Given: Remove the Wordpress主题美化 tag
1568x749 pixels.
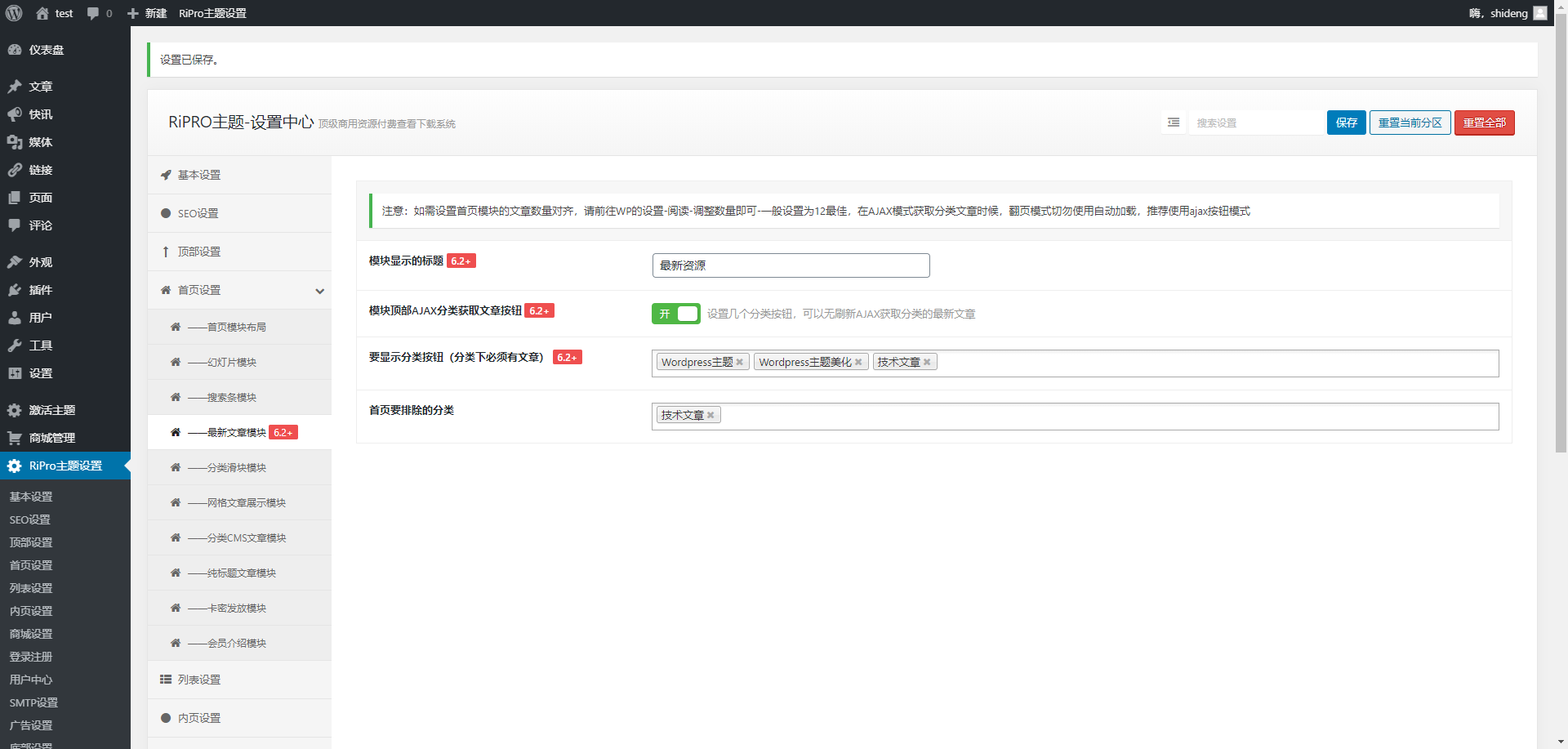Looking at the screenshot, I should pyautogui.click(x=858, y=363).
